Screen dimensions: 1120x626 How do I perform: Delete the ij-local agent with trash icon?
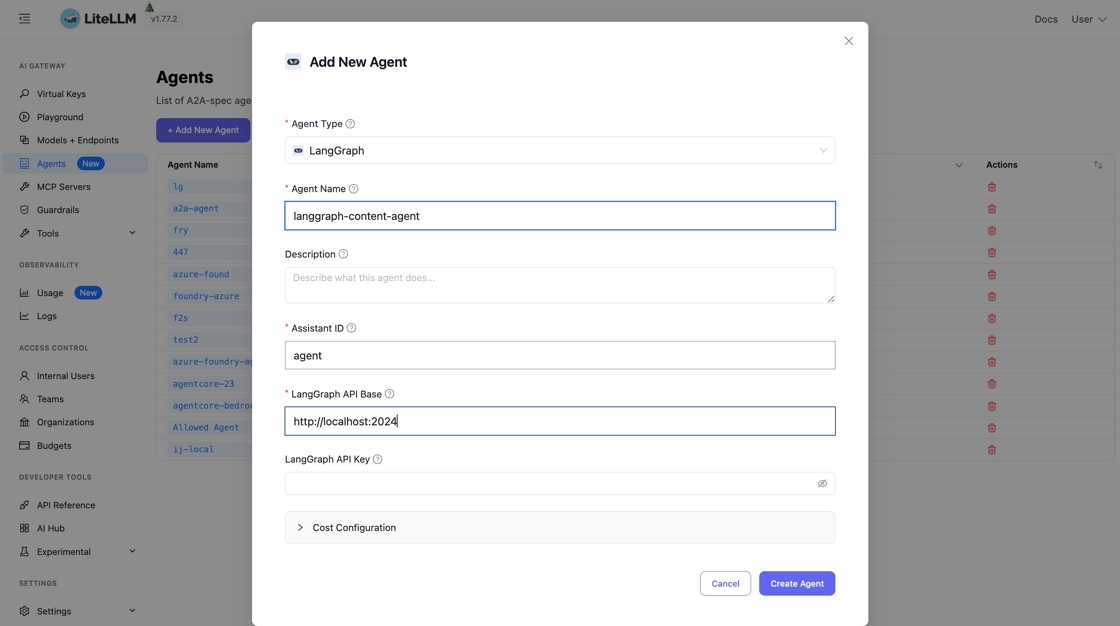tap(991, 449)
